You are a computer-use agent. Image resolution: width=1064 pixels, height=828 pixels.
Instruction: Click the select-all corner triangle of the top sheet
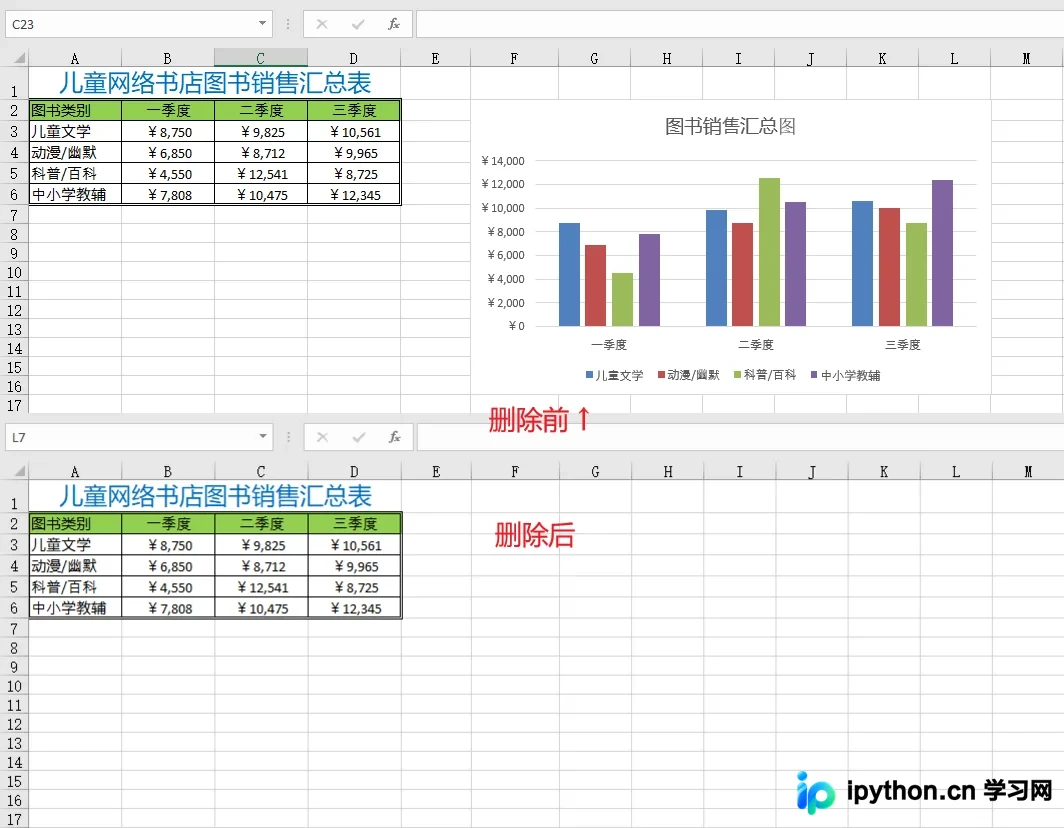20,58
